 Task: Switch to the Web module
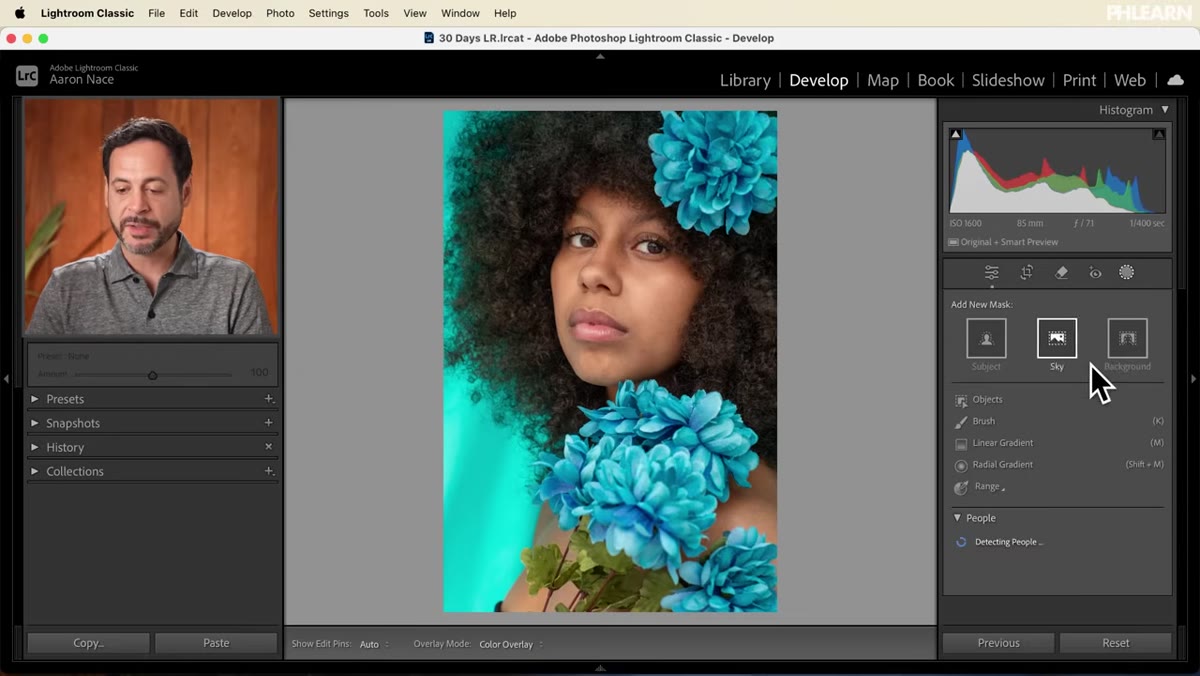tap(1130, 80)
